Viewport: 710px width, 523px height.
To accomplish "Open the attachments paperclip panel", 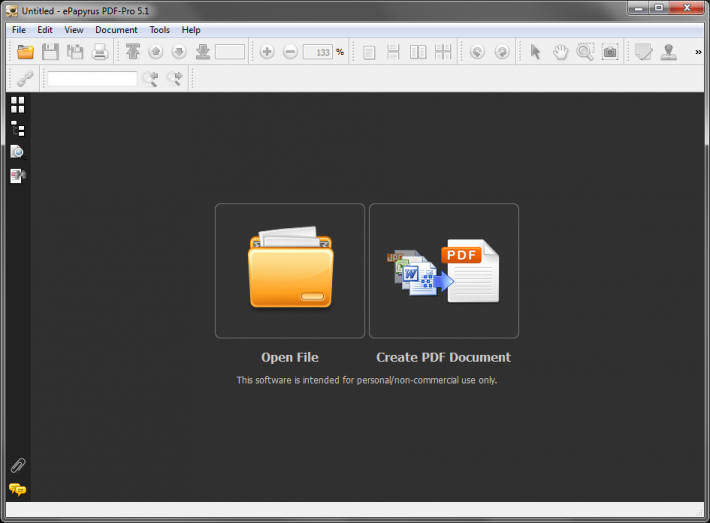I will point(18,465).
